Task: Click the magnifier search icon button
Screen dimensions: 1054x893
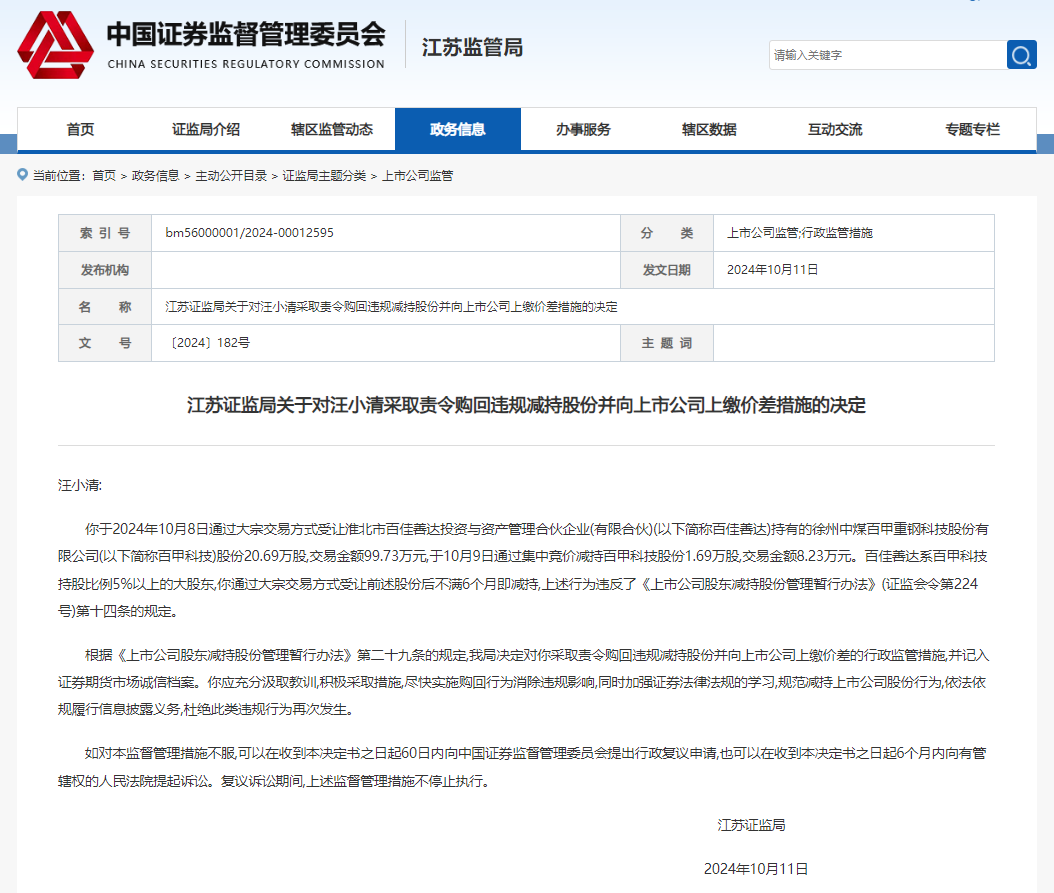Action: [x=1021, y=55]
